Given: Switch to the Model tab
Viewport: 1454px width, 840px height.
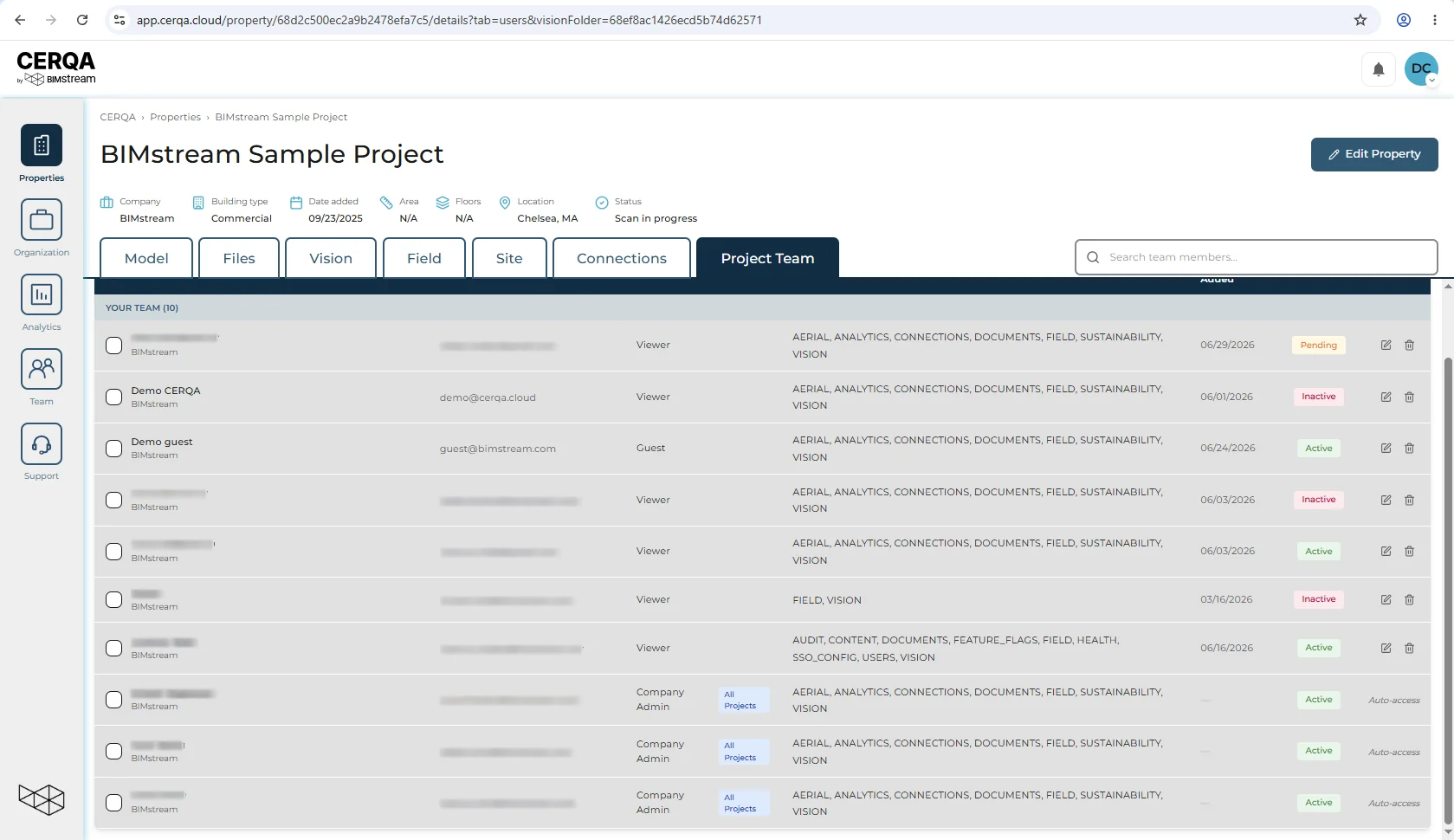Looking at the screenshot, I should tap(146, 258).
